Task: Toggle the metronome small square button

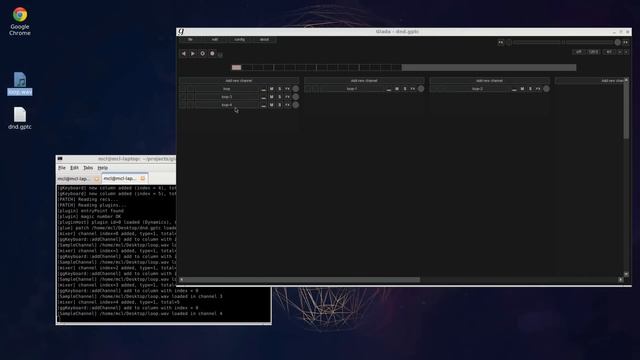Action: 220,55
